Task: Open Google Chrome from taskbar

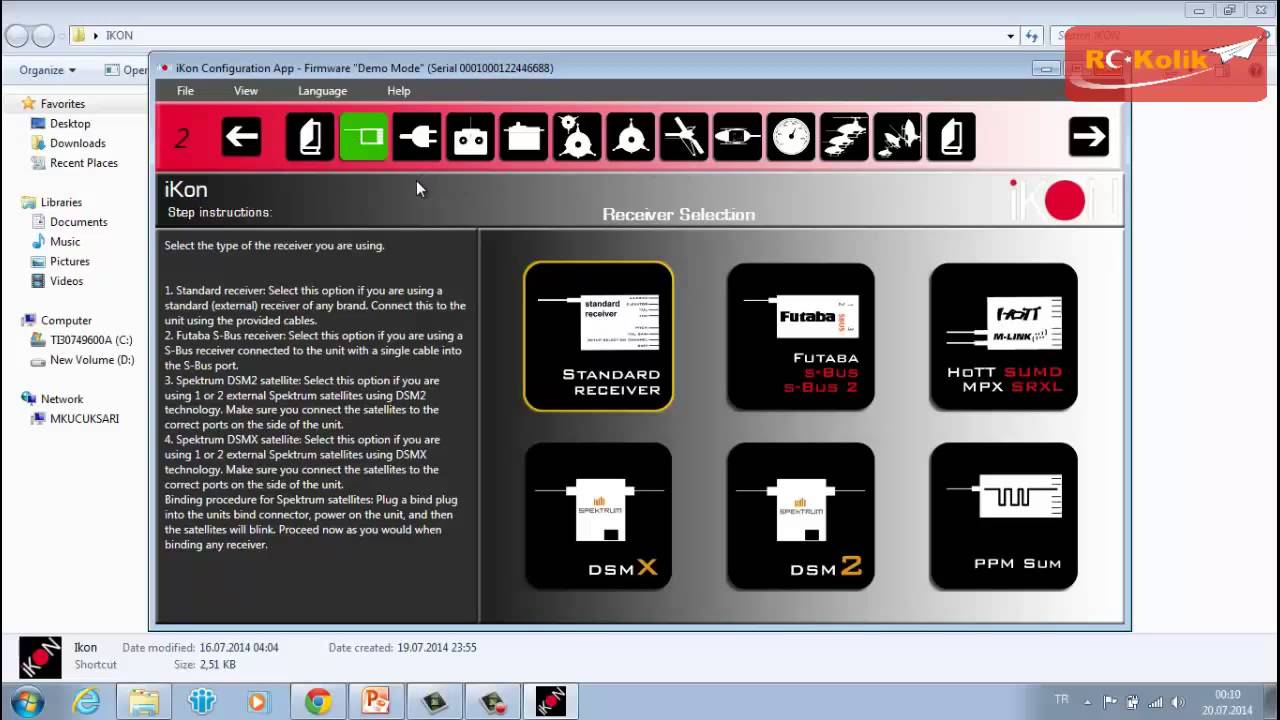Action: pyautogui.click(x=318, y=702)
